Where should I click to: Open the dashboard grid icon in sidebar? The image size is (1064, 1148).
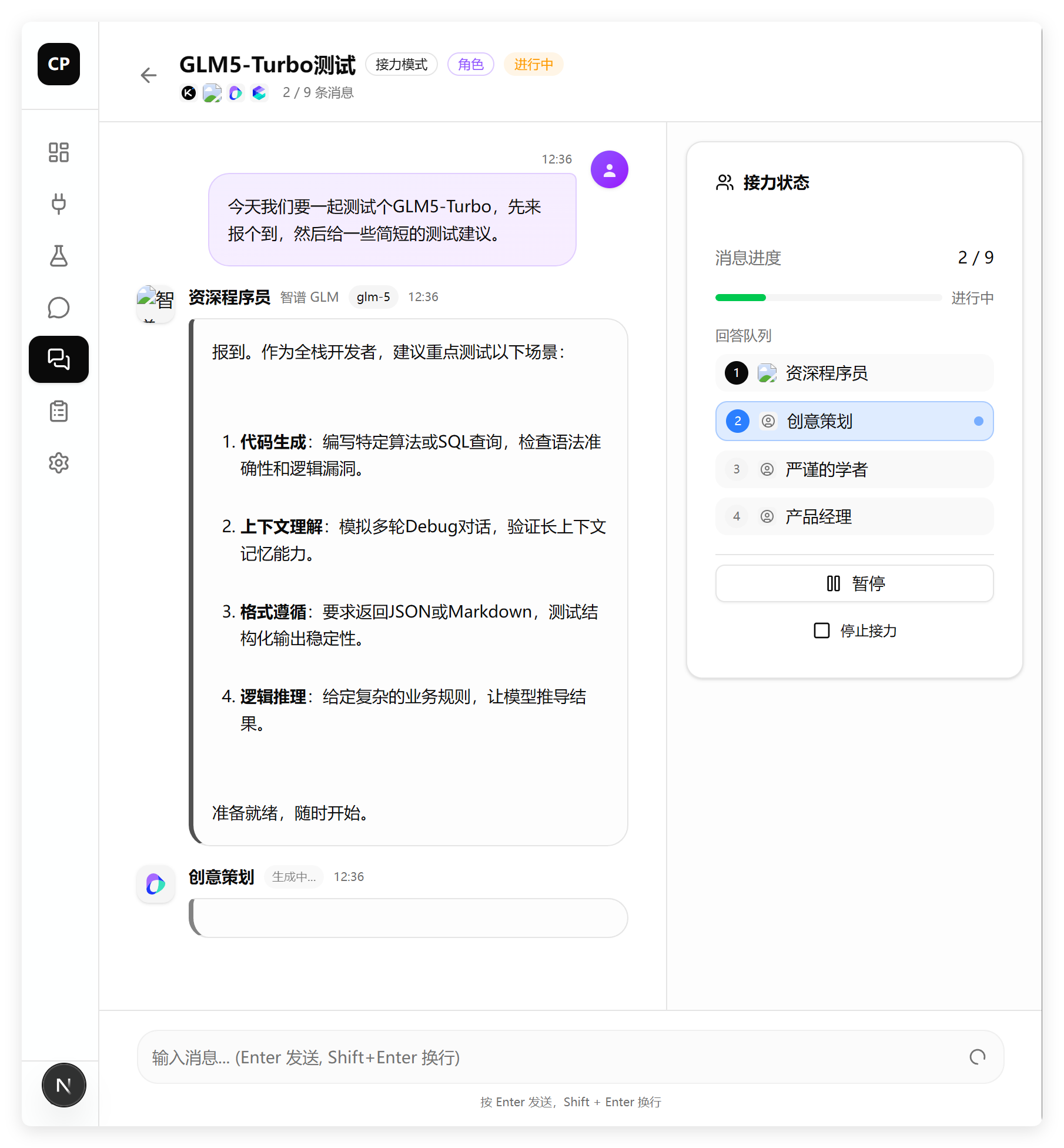(x=59, y=152)
